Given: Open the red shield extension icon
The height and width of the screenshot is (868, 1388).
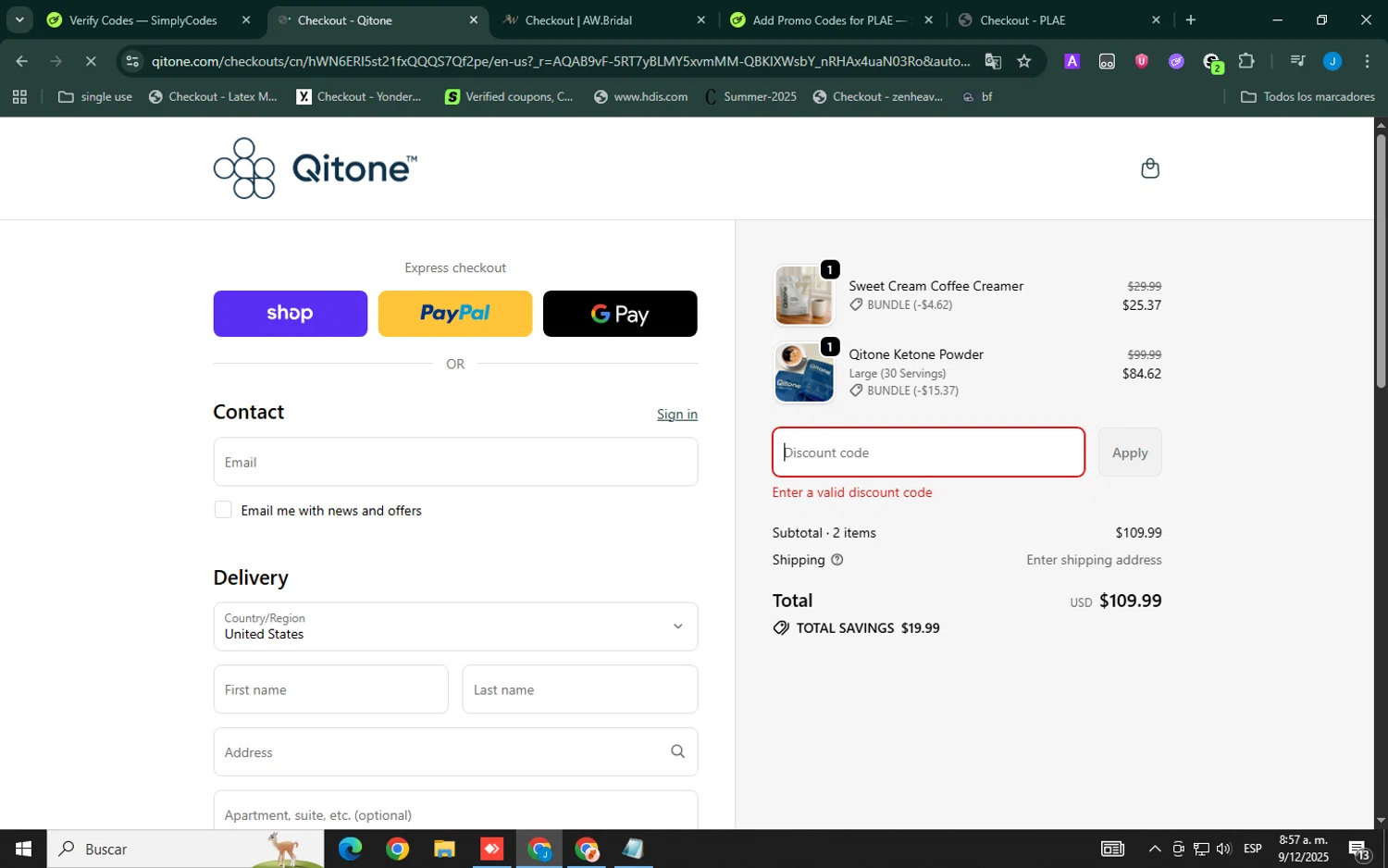Looking at the screenshot, I should 1141,61.
